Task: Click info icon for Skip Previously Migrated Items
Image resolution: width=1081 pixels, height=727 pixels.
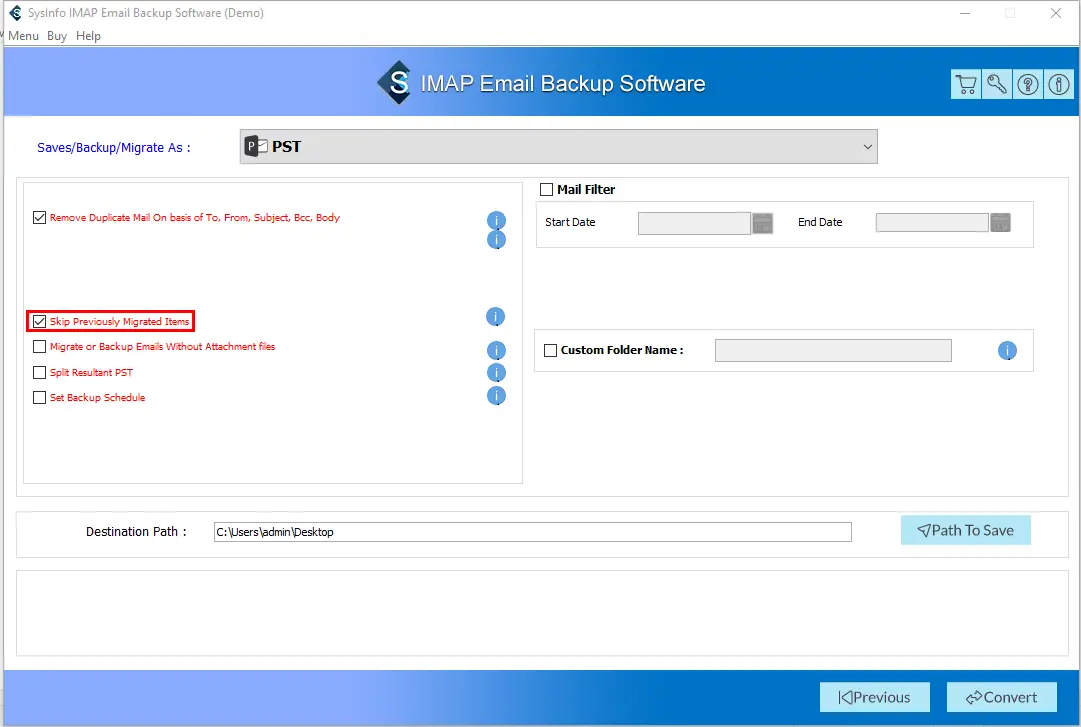Action: coord(496,316)
